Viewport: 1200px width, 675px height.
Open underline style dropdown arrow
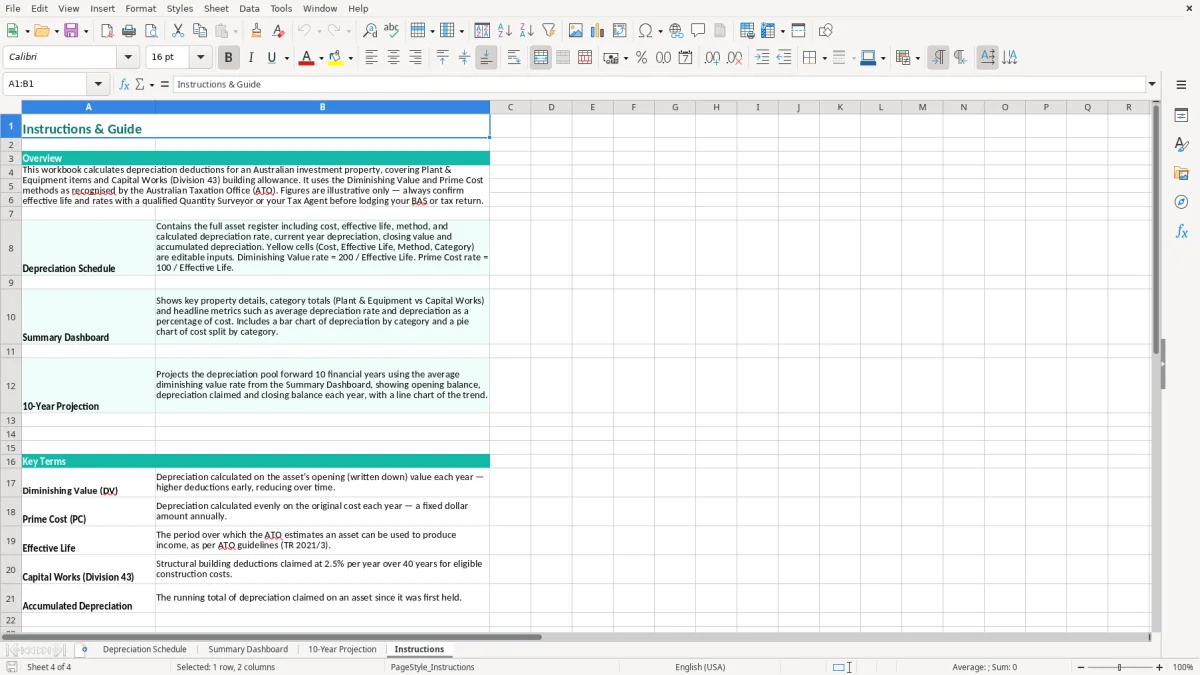286,58
